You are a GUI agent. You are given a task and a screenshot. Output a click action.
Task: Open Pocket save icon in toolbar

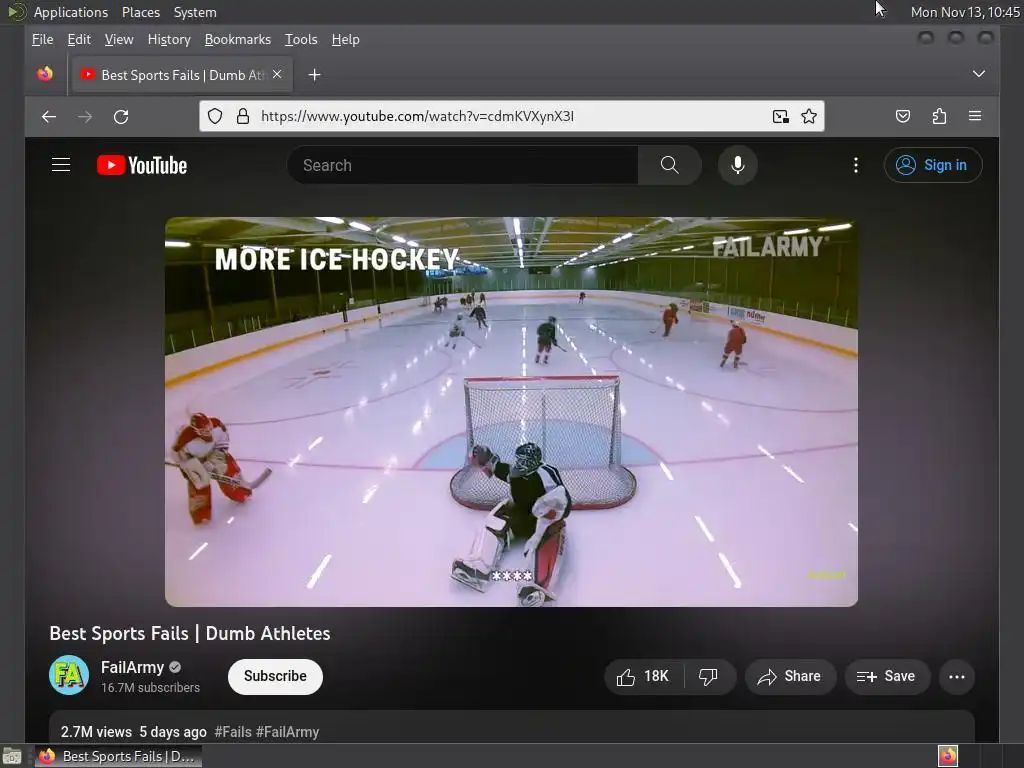click(903, 116)
